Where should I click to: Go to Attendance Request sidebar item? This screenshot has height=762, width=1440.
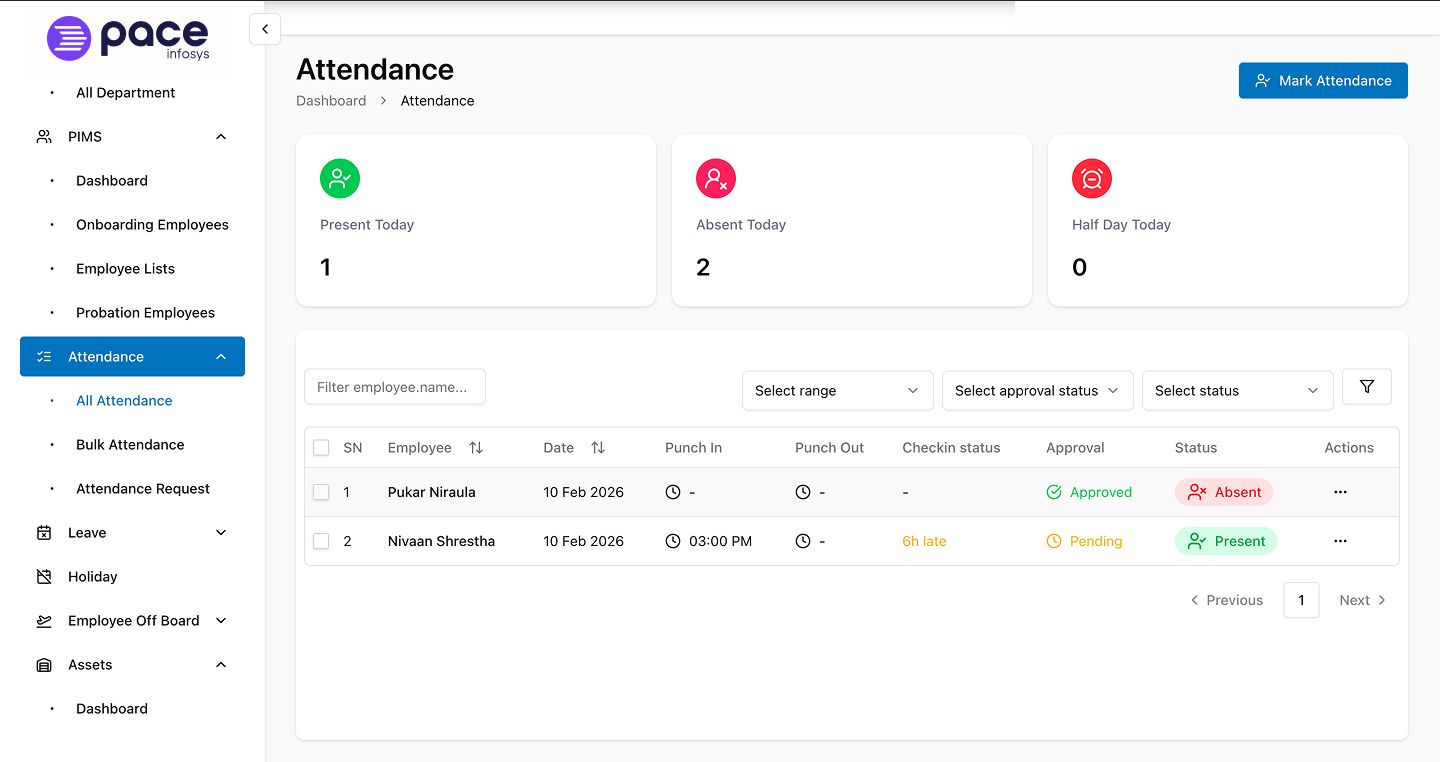coord(143,489)
